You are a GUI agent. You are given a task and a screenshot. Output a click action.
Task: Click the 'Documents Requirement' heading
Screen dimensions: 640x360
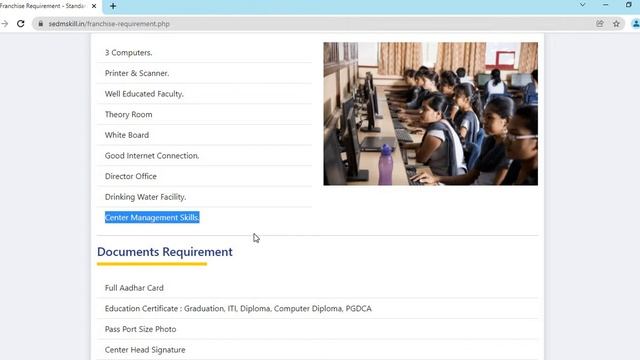coord(164,252)
